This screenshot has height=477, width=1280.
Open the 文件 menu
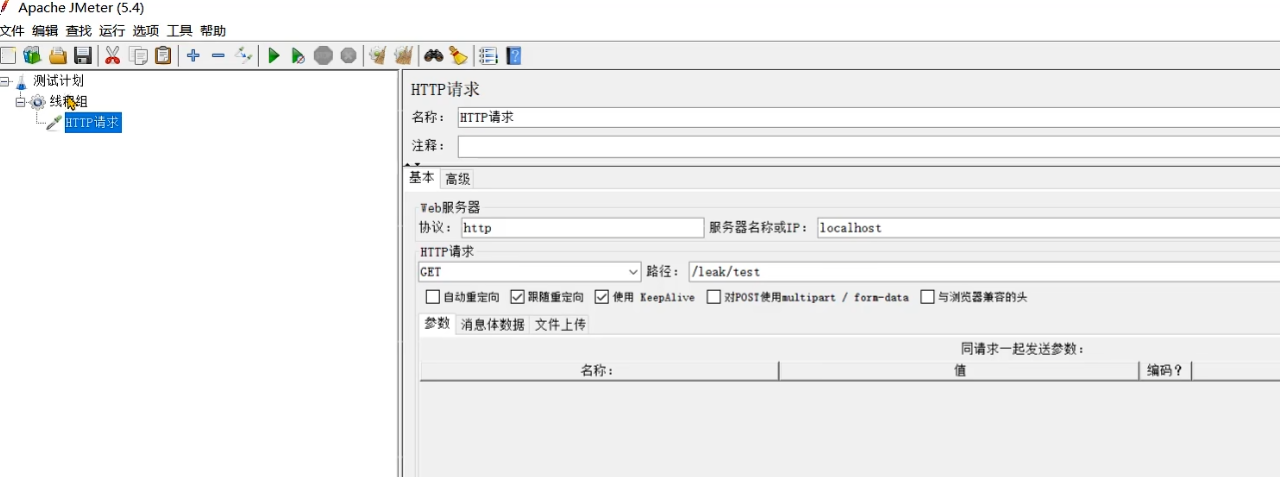tap(12, 31)
